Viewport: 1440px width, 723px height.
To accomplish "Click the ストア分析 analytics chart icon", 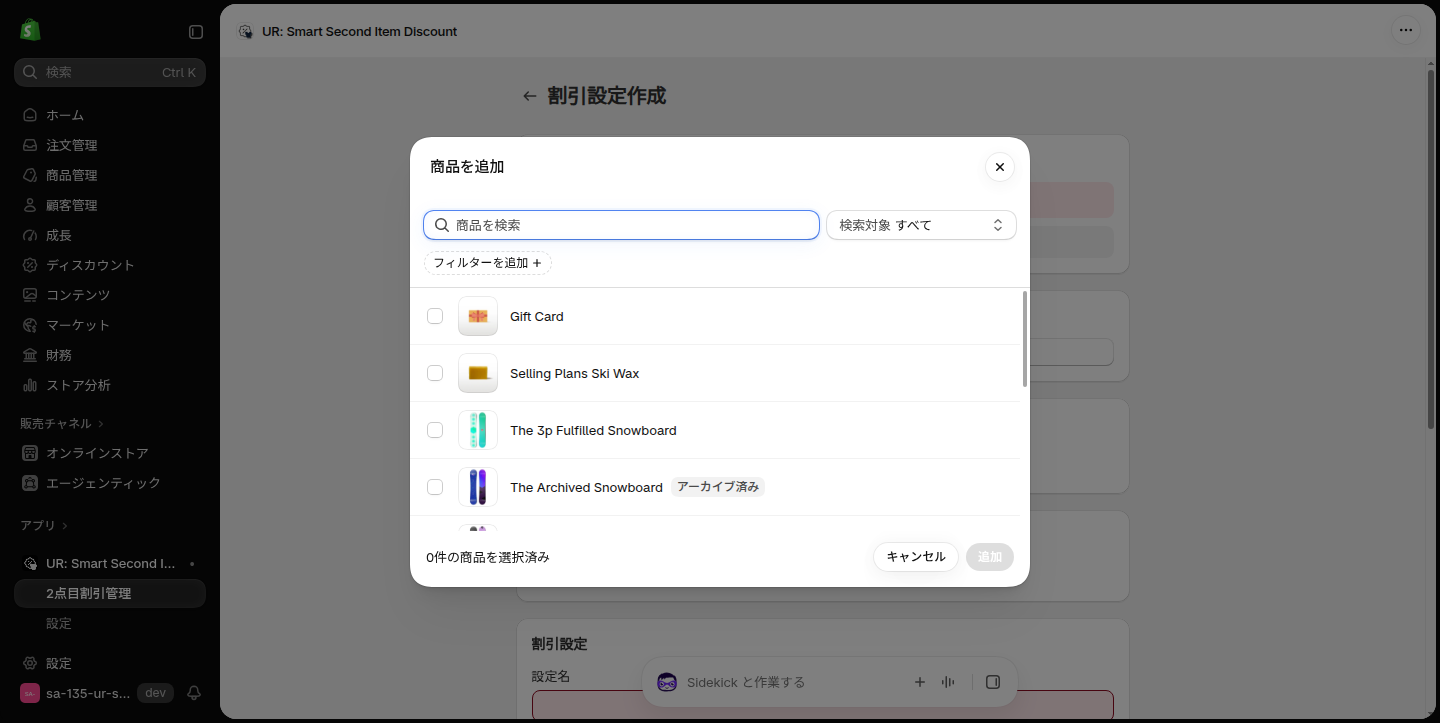I will (30, 385).
